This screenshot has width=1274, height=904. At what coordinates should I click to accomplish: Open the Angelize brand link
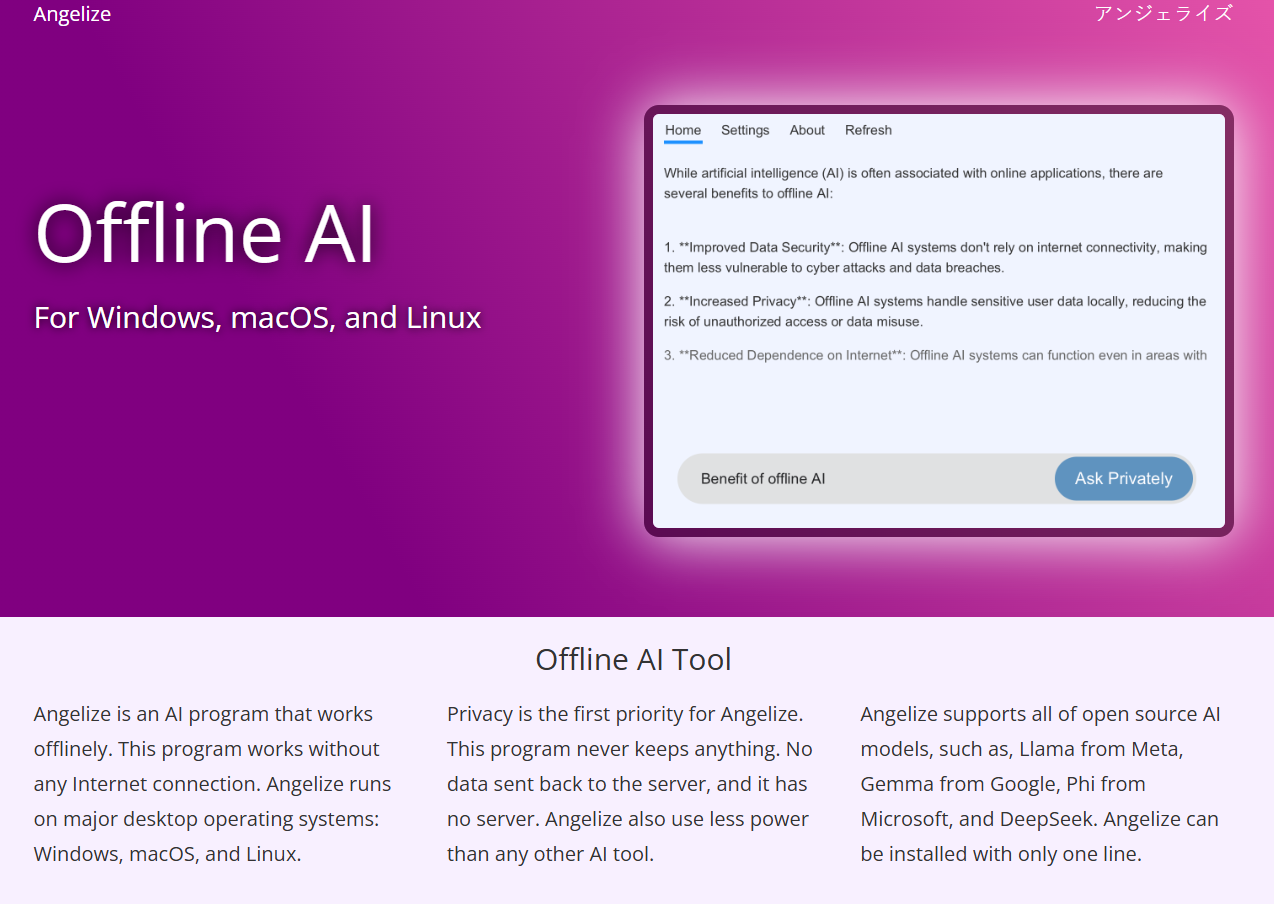coord(72,14)
